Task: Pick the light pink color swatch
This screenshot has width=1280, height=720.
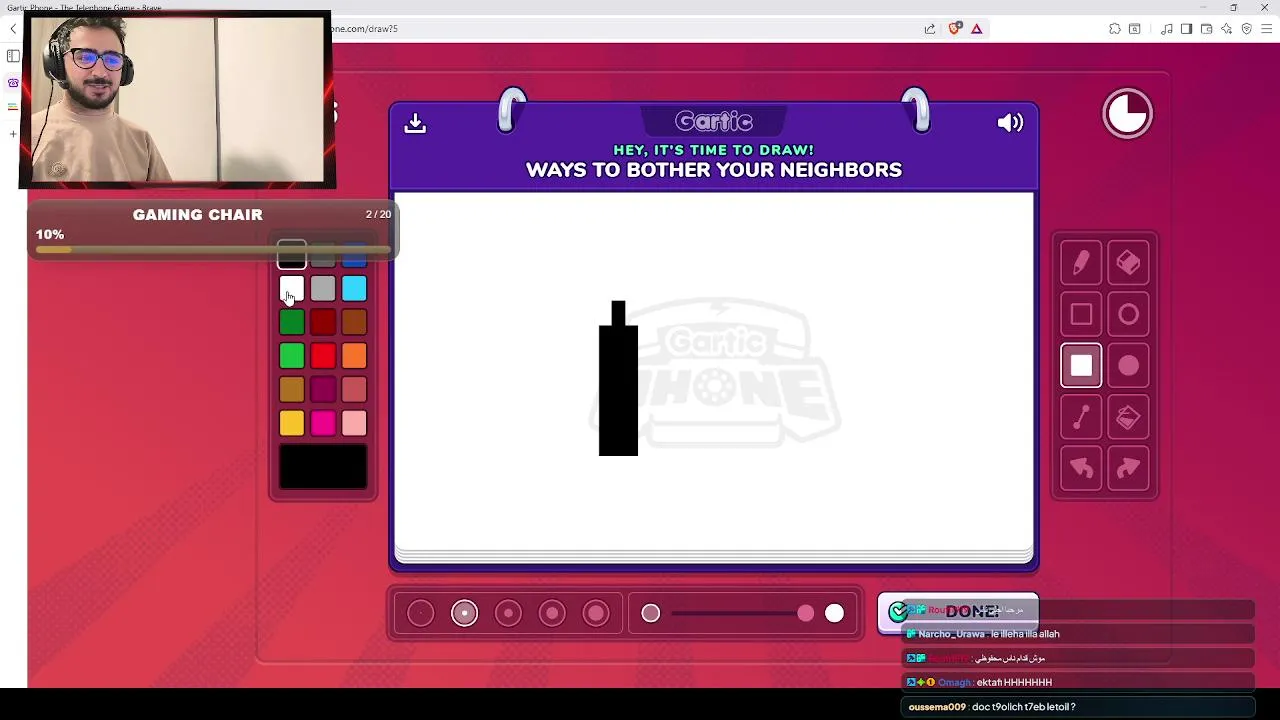Action: tap(354, 424)
